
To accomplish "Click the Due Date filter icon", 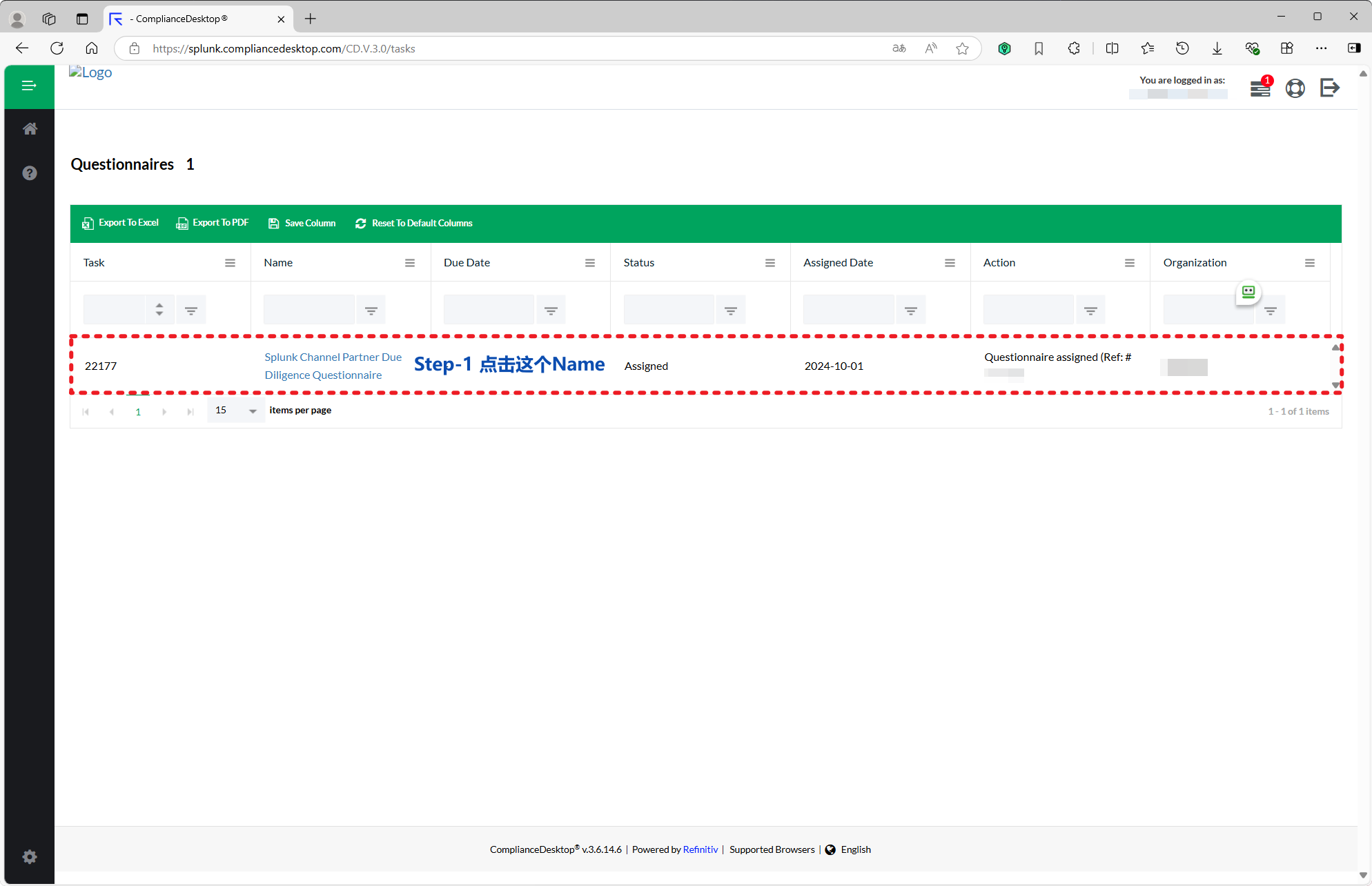I will (x=551, y=311).
